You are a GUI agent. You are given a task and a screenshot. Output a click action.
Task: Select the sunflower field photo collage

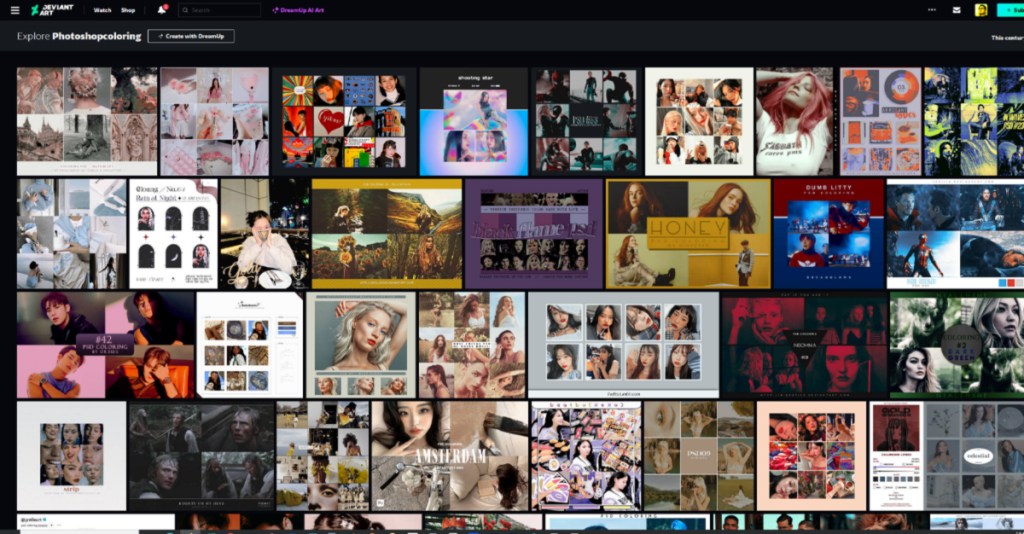[x=386, y=234]
